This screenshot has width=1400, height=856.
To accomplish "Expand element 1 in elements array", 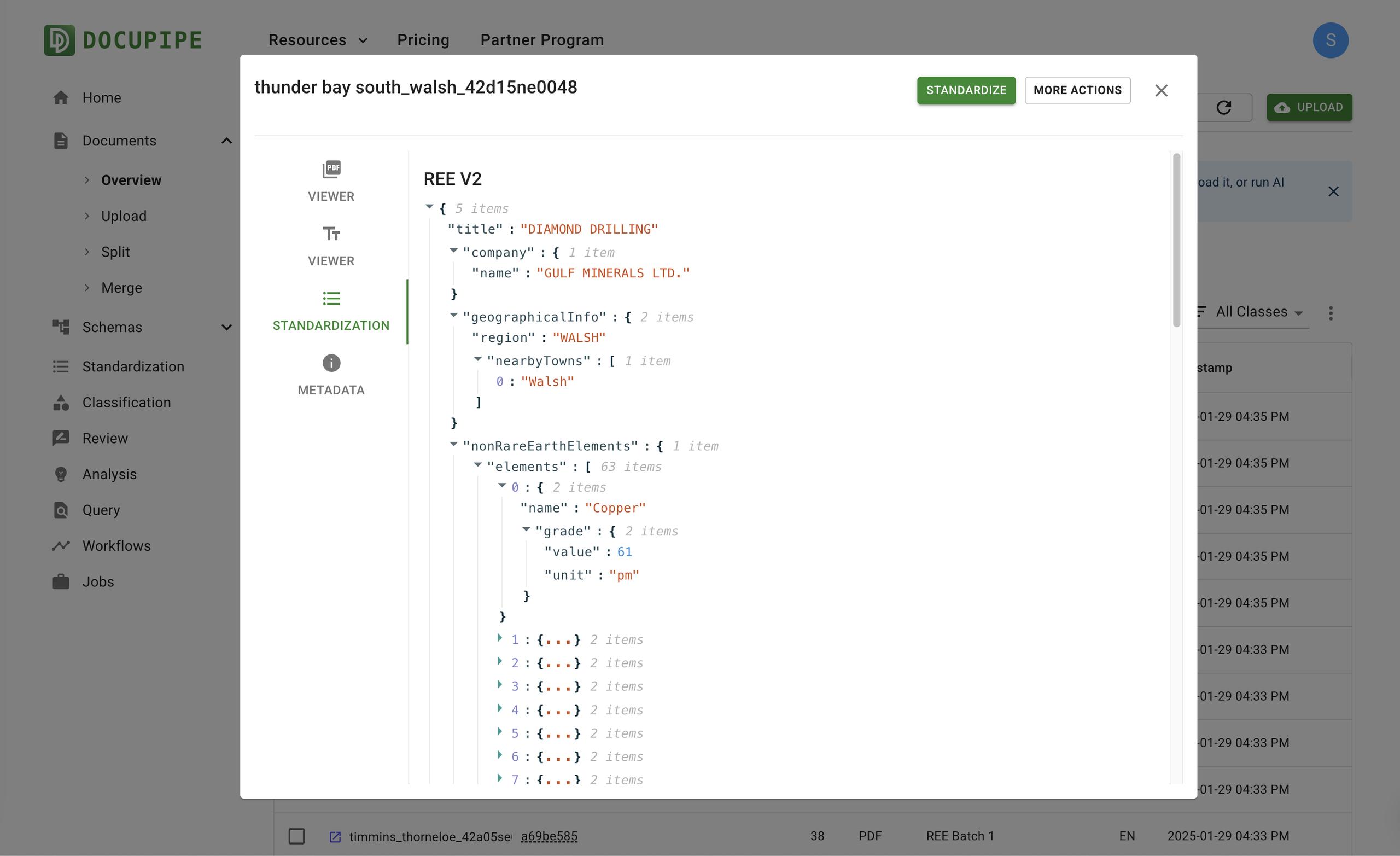I will point(500,638).
